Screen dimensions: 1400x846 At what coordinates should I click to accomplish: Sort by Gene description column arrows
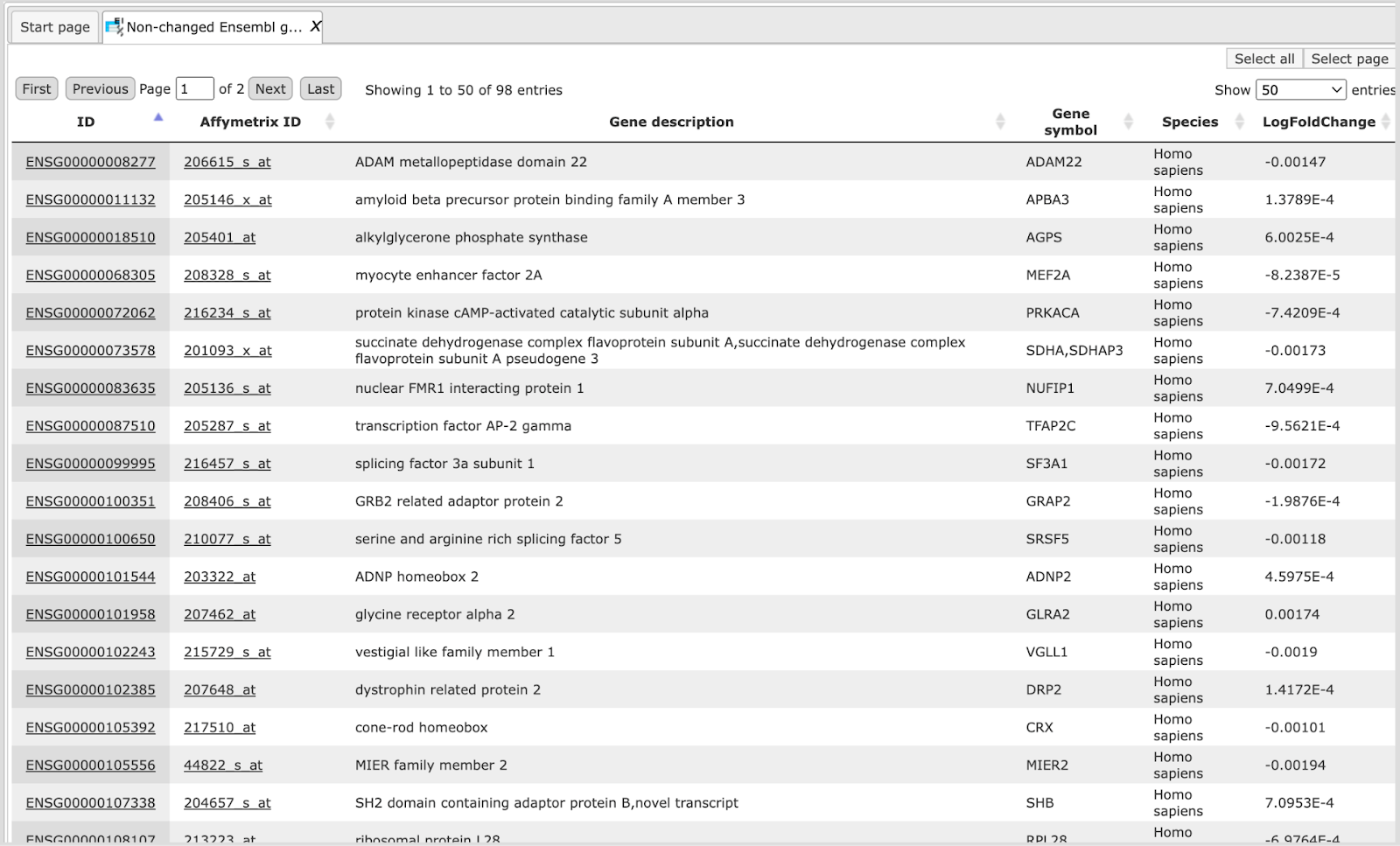[1000, 122]
